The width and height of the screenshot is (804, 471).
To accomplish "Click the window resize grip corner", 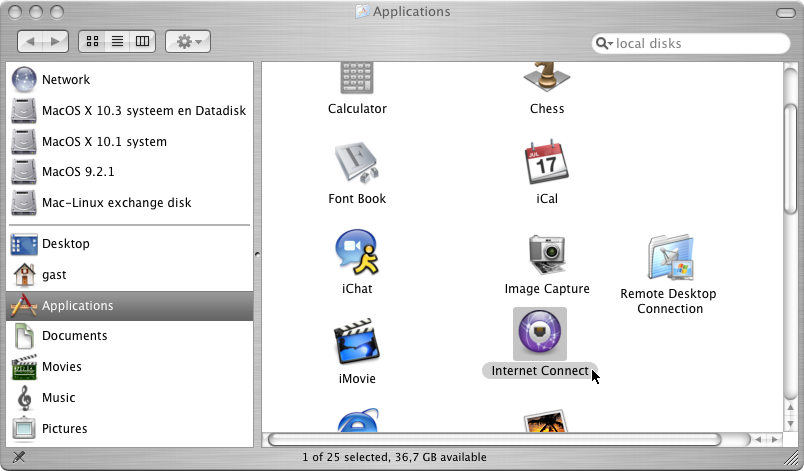I will pyautogui.click(x=791, y=458).
